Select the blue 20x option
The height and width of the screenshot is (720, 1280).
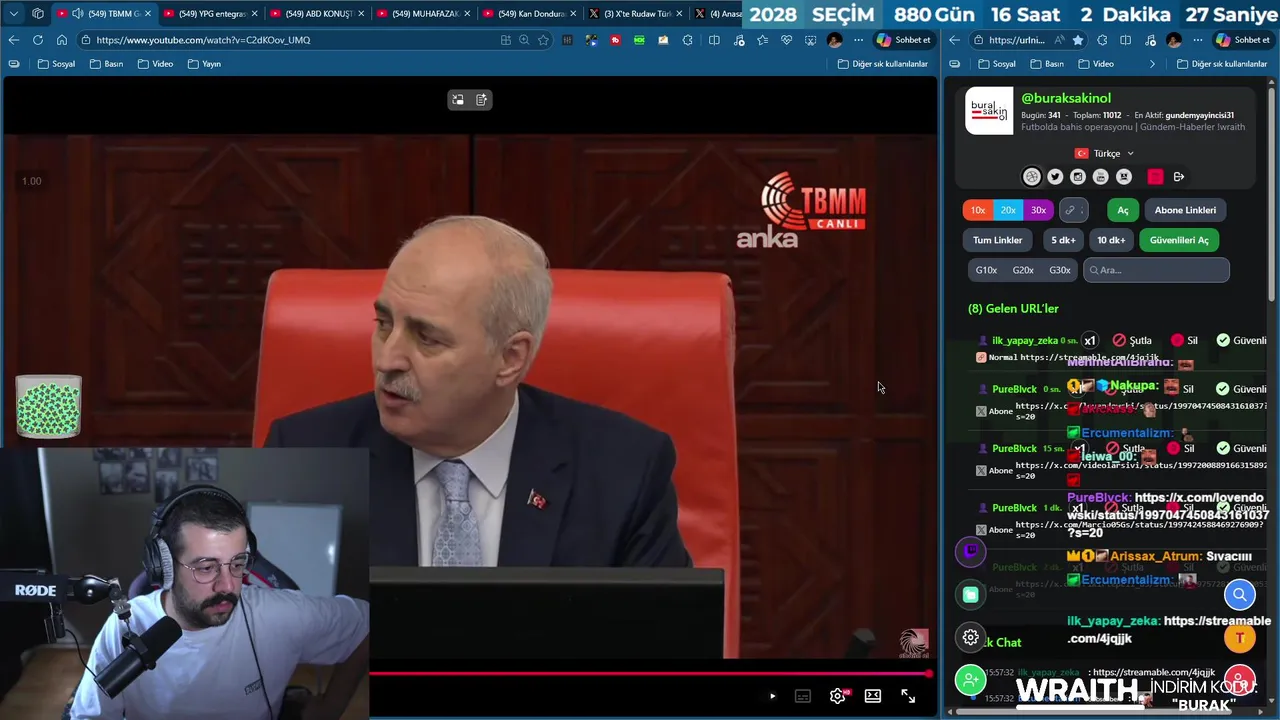tap(1008, 210)
